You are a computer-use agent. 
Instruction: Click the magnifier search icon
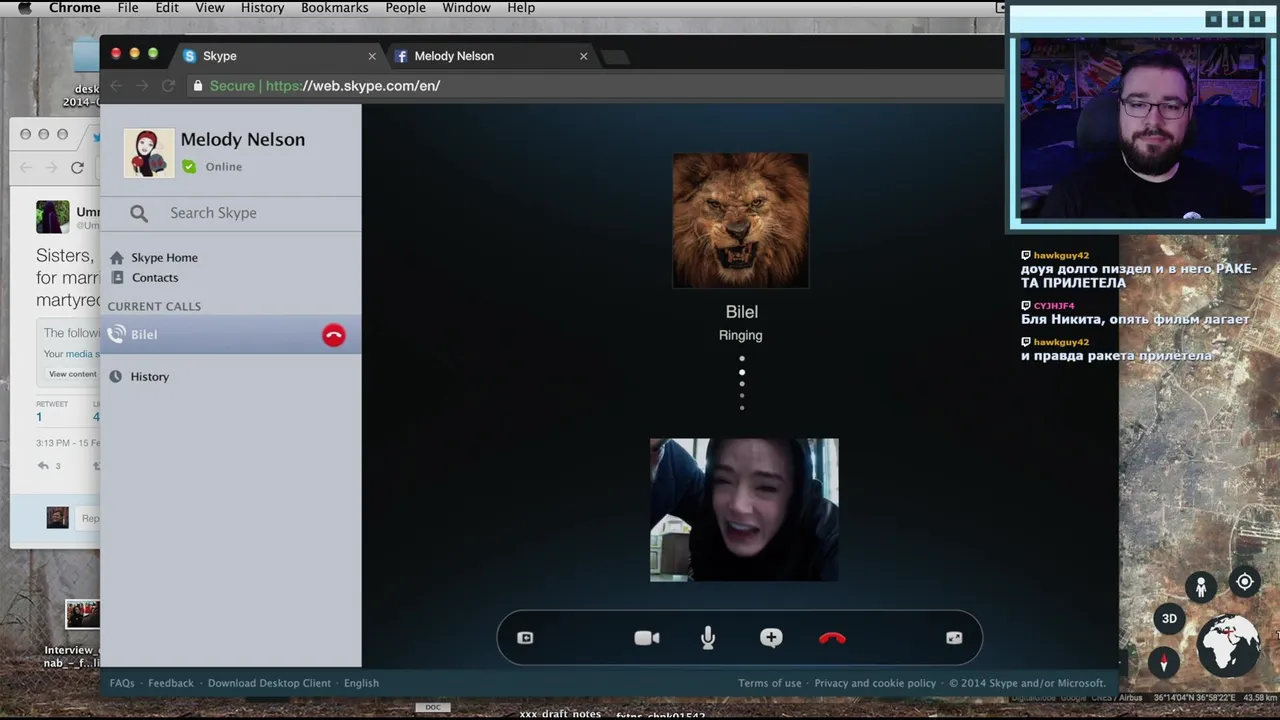[x=139, y=213]
